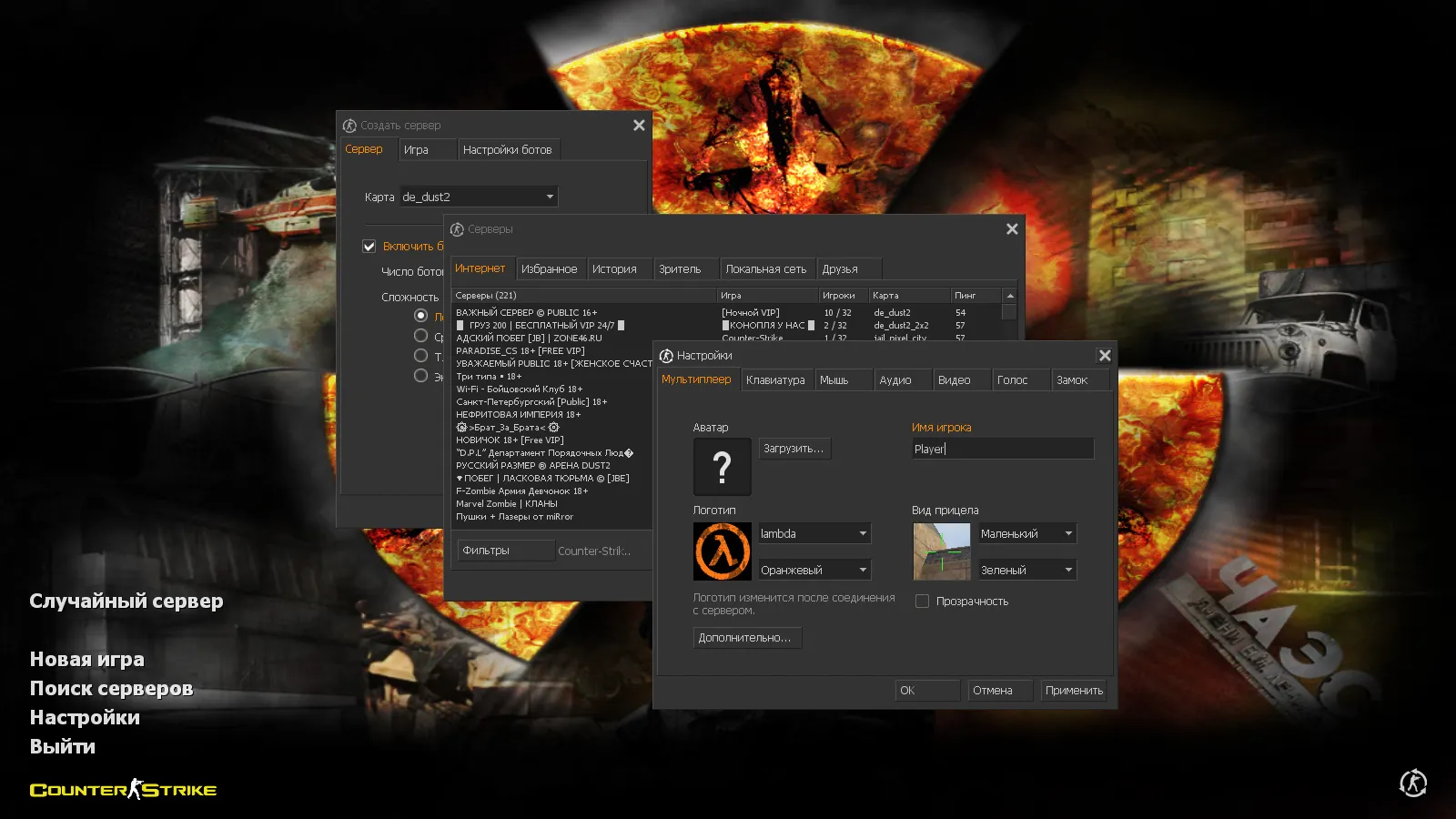Image resolution: width=1456 pixels, height=819 pixels.
Task: Close the Серверы window
Action: [x=1012, y=229]
